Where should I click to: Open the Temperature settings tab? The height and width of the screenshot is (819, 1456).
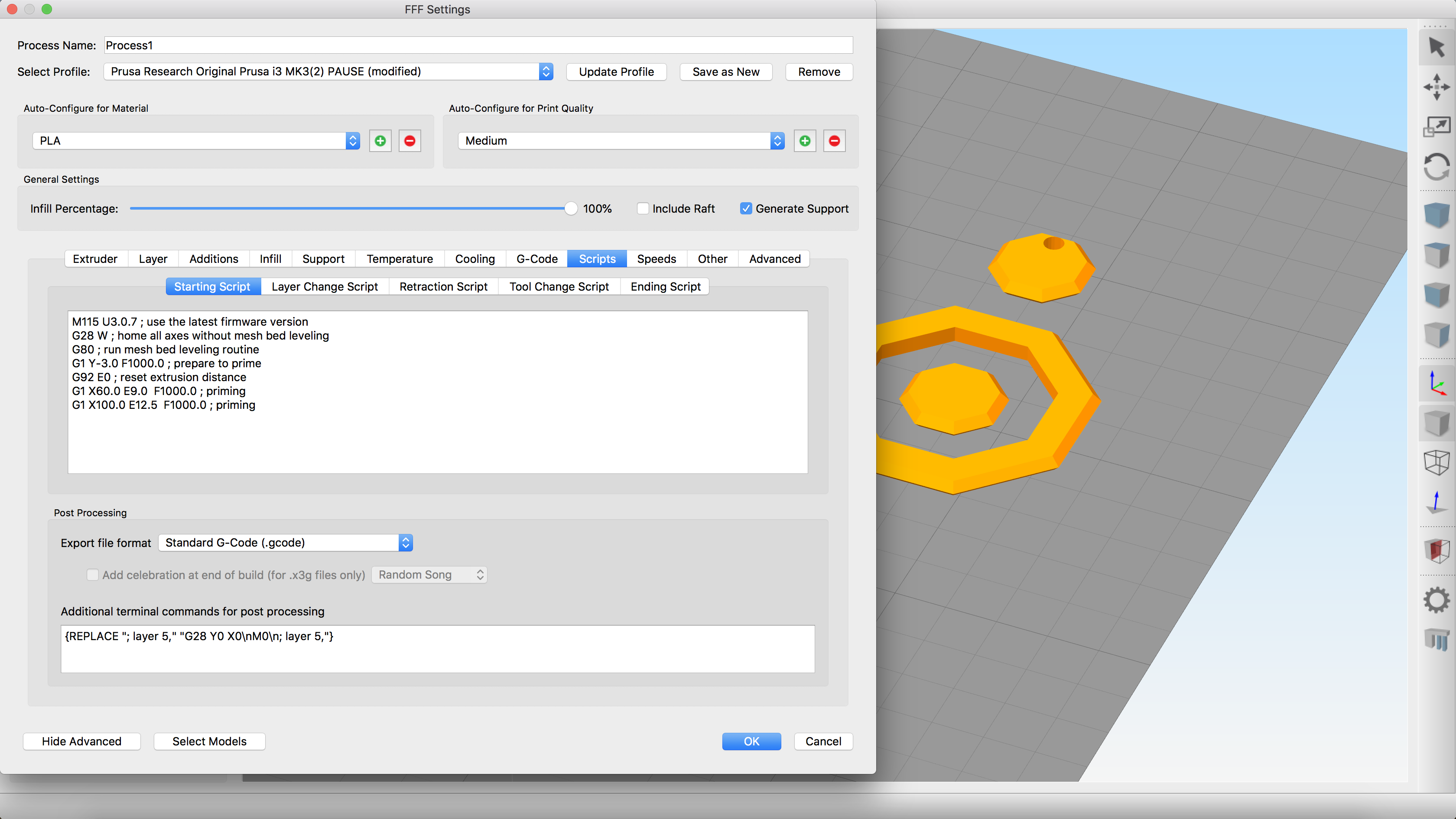(400, 259)
